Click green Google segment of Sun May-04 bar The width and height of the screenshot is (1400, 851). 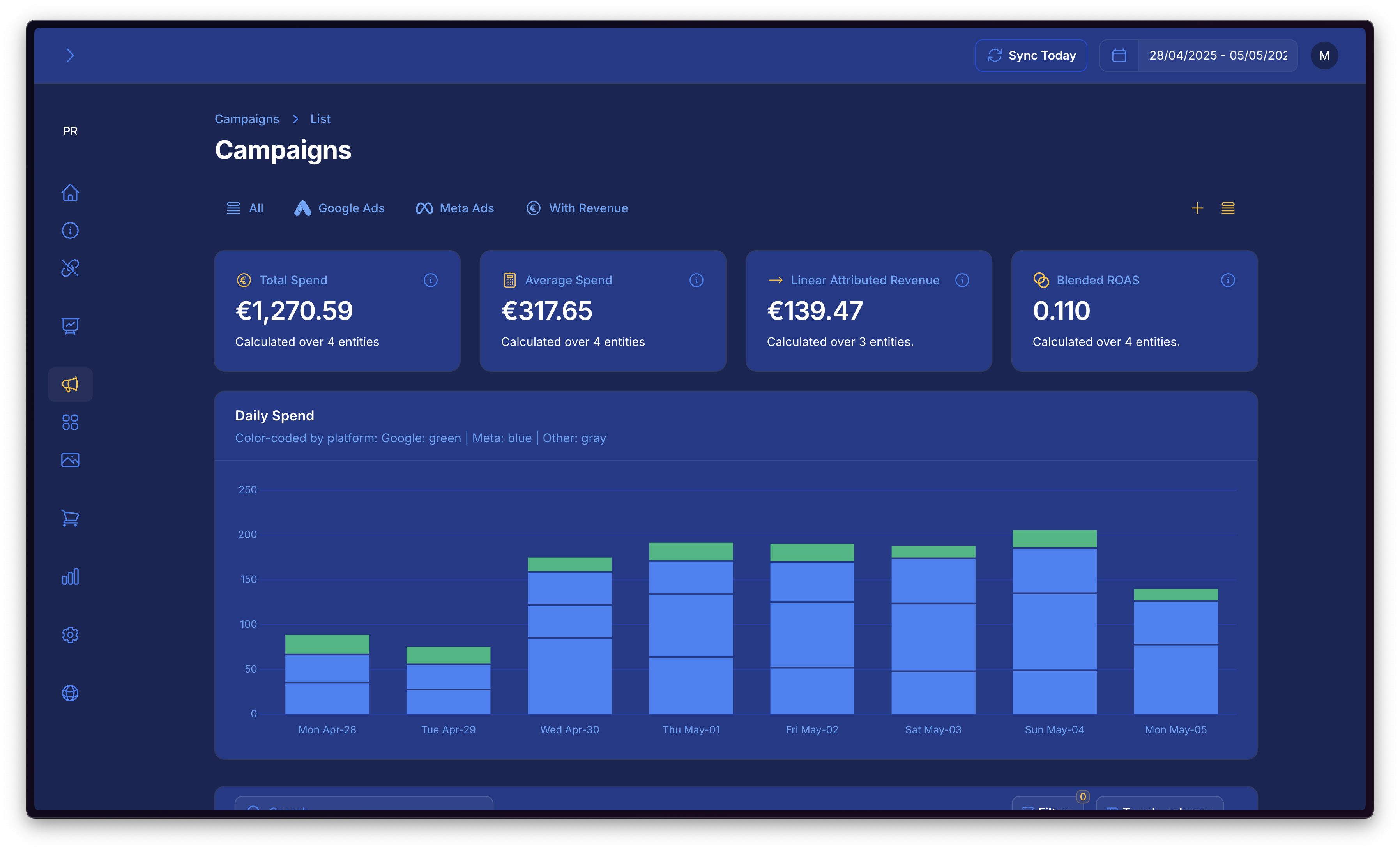1055,538
